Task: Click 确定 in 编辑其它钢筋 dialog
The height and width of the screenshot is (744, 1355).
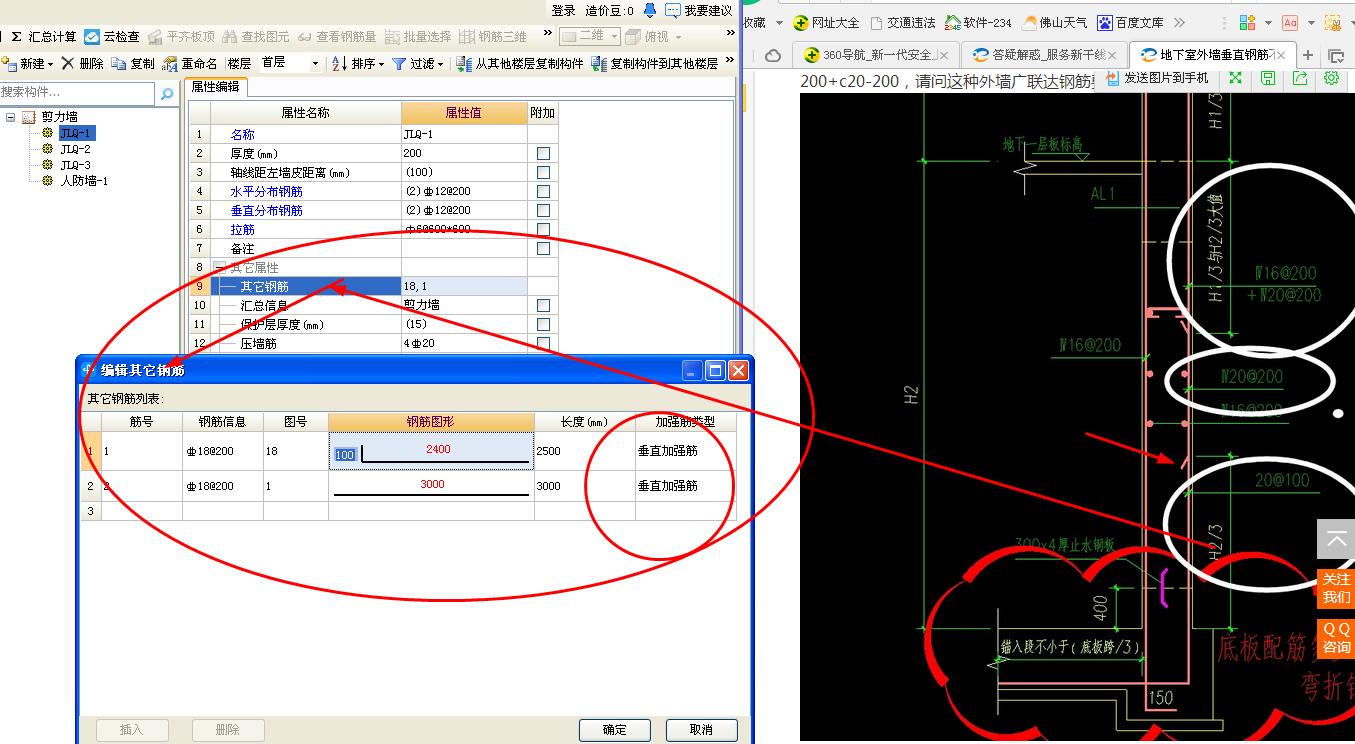Action: [615, 730]
